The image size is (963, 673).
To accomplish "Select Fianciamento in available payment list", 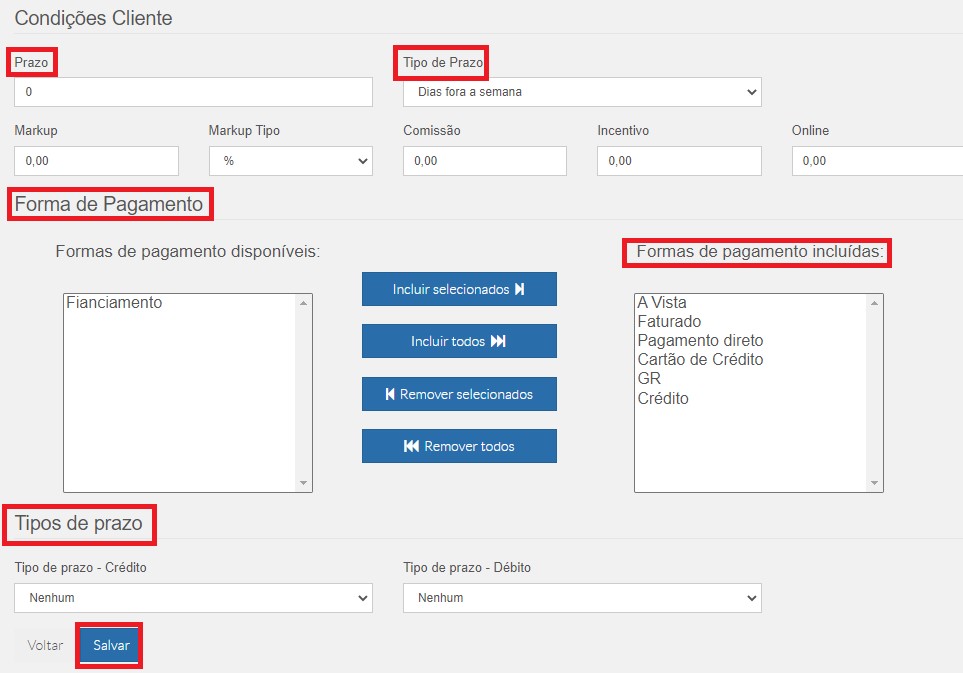I will (114, 303).
